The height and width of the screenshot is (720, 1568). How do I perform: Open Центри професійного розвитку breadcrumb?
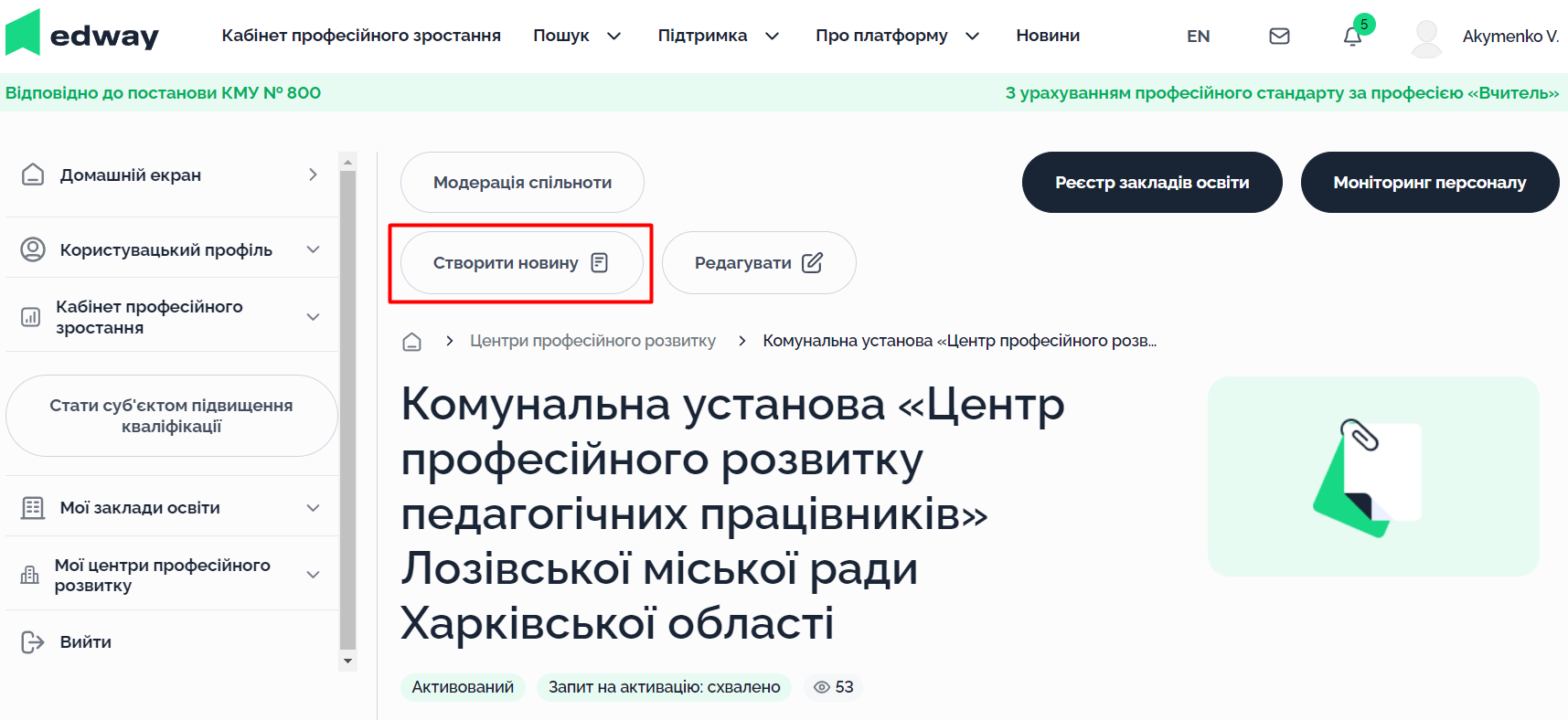click(592, 341)
